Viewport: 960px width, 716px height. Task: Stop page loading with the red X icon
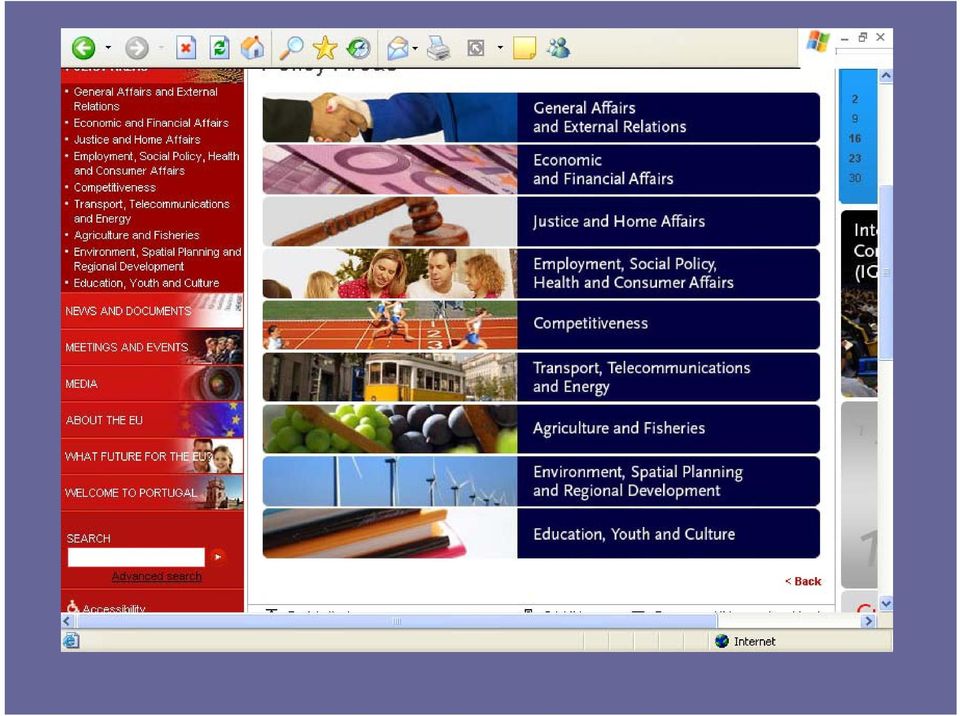[x=186, y=48]
